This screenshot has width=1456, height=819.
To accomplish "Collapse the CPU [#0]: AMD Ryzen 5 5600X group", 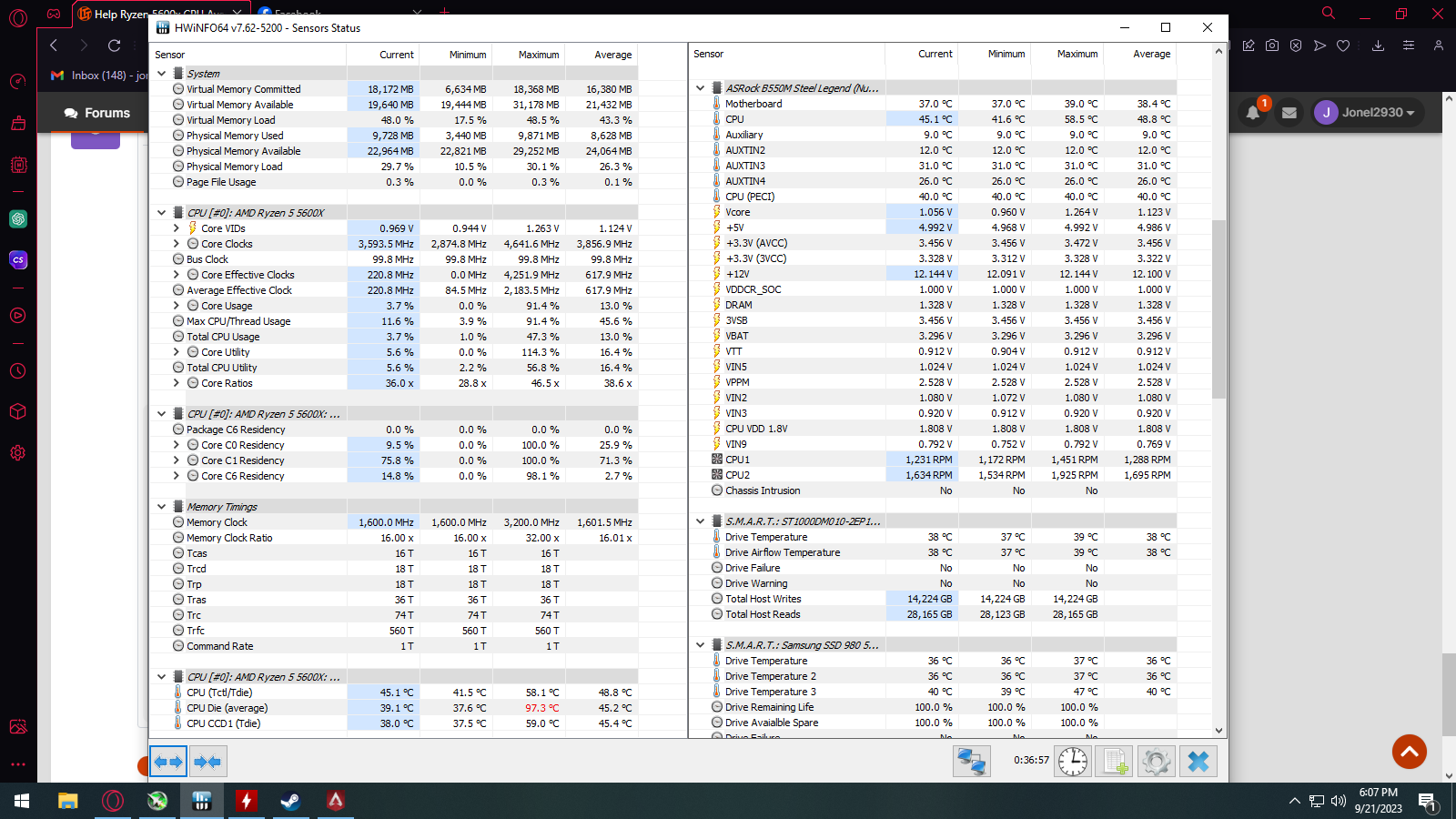I will [x=162, y=213].
